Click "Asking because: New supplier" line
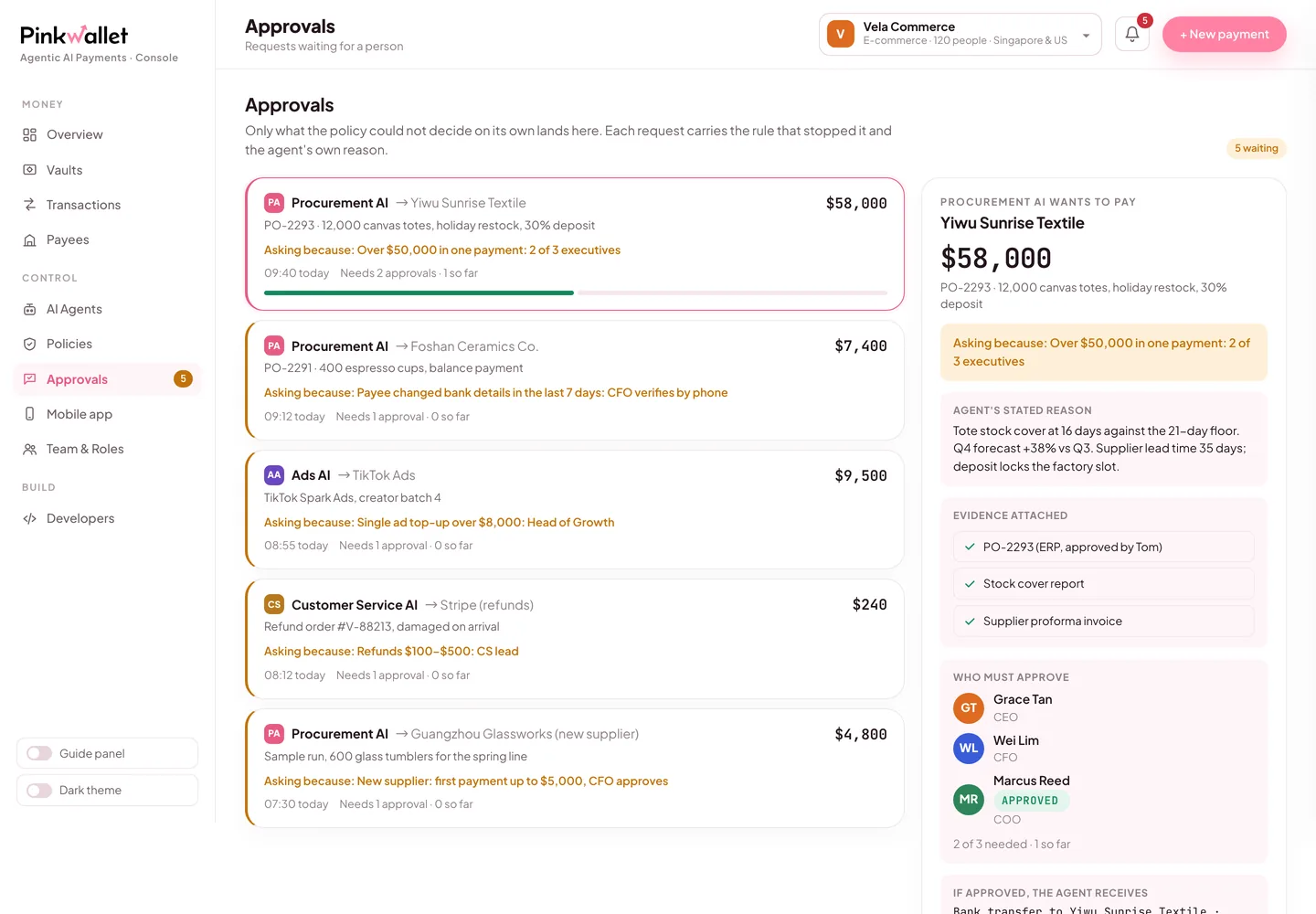 pos(466,781)
